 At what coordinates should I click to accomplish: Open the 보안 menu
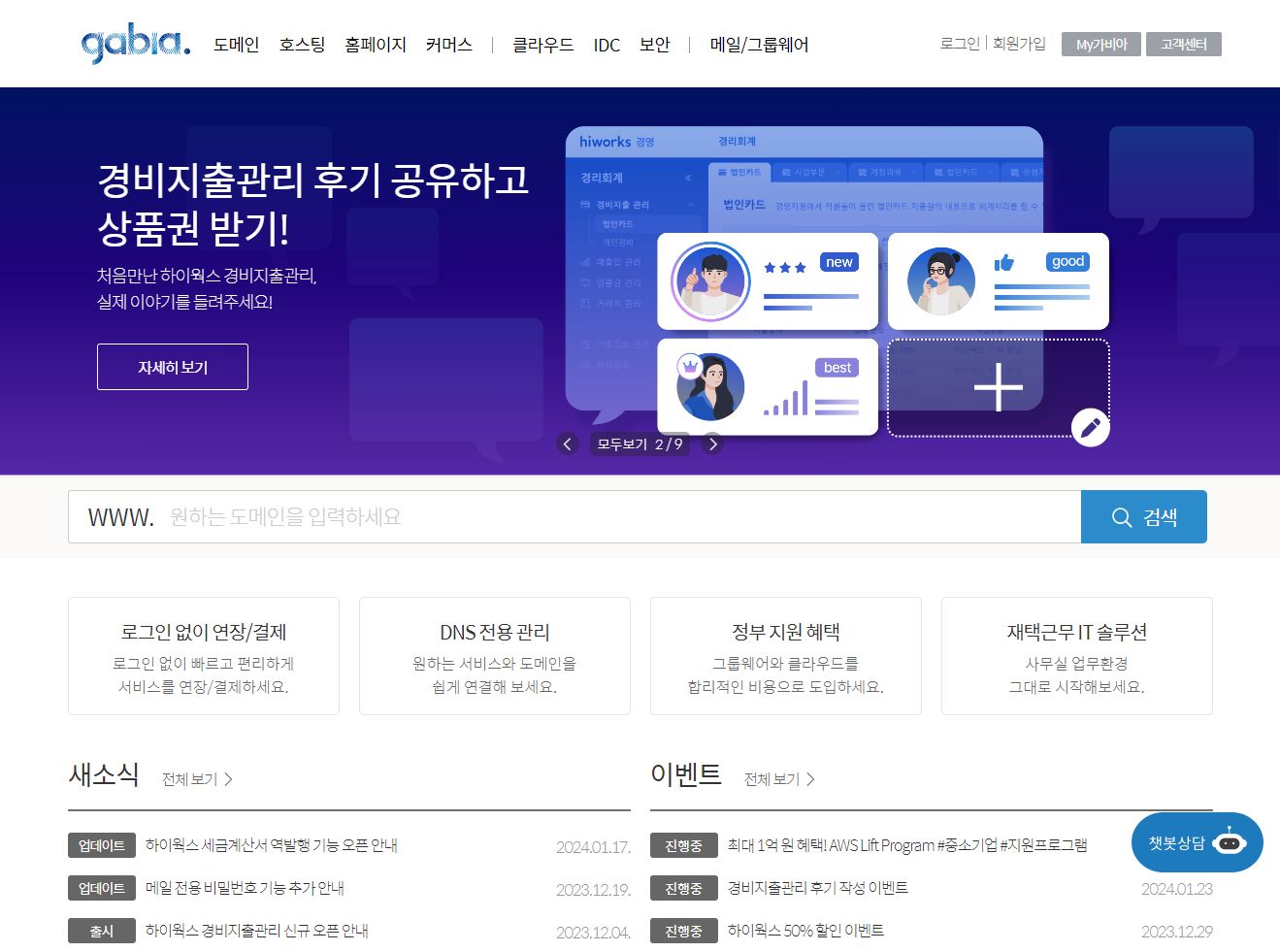(655, 45)
